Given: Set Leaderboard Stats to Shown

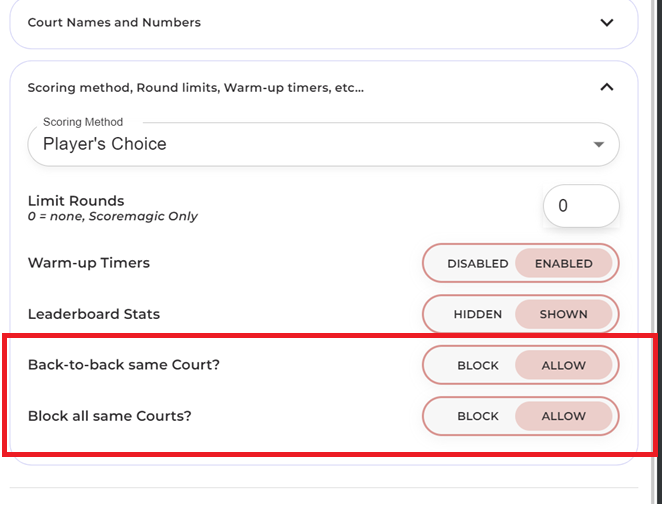Looking at the screenshot, I should click(563, 314).
